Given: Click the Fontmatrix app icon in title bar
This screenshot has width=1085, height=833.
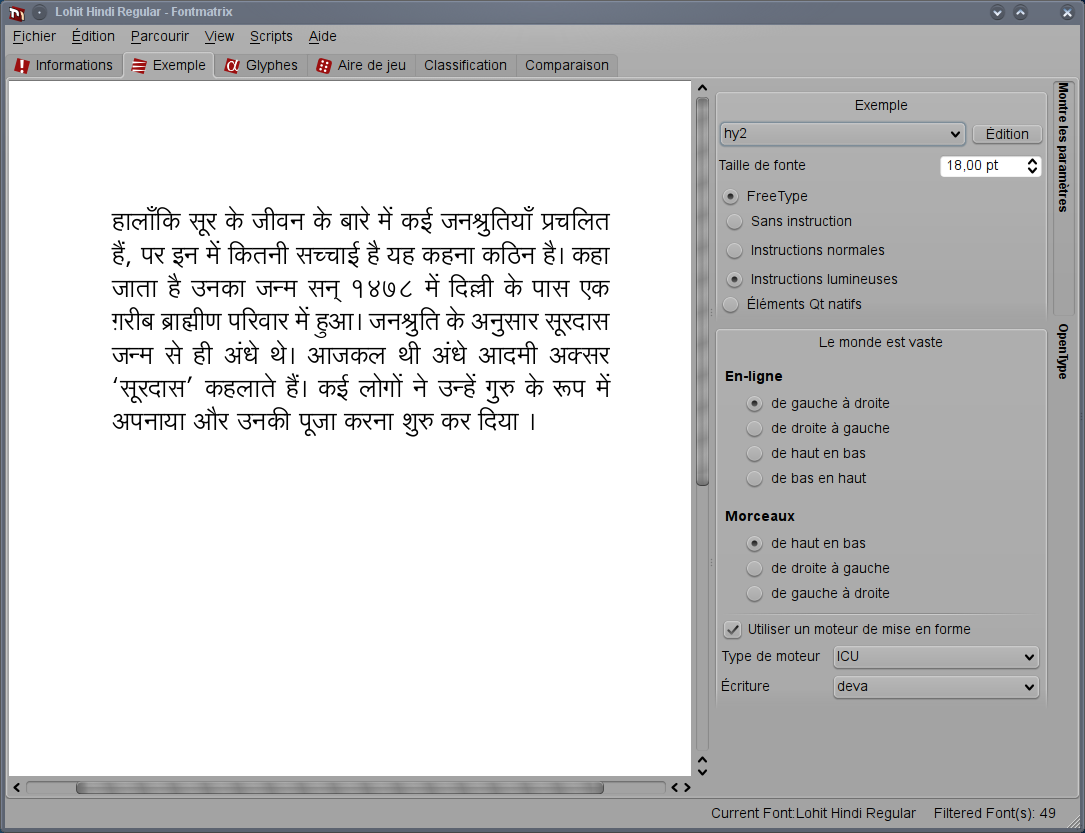Looking at the screenshot, I should pyautogui.click(x=17, y=12).
